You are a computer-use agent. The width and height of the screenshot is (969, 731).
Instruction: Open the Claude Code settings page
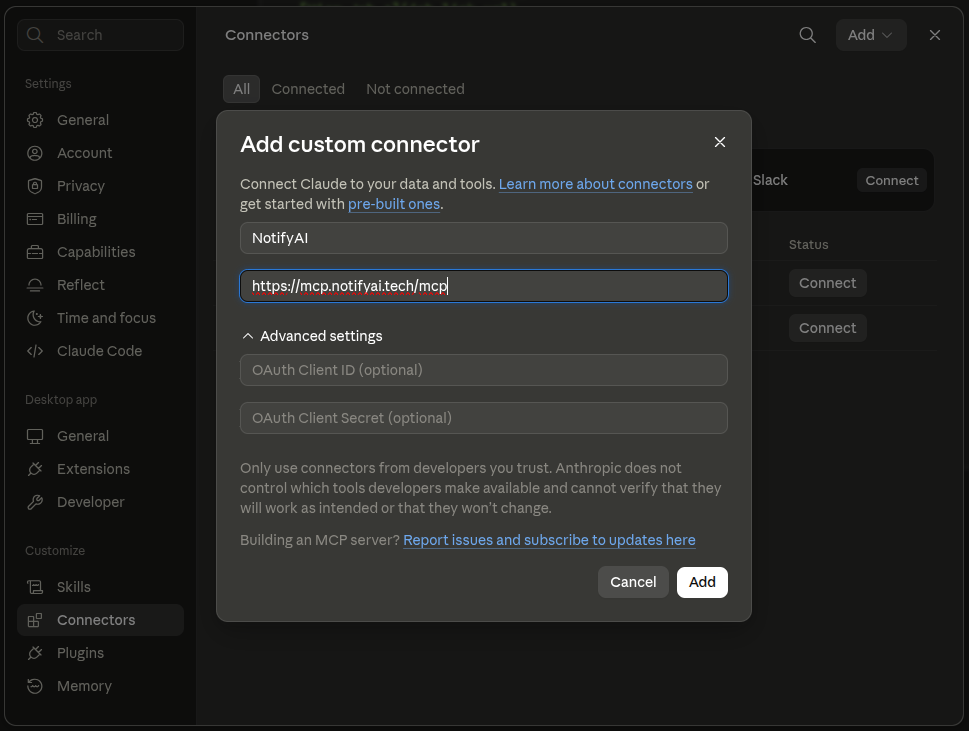(101, 351)
